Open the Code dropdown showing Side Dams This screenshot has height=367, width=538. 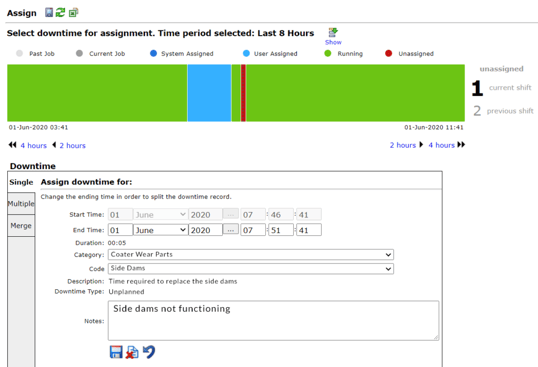coord(251,269)
